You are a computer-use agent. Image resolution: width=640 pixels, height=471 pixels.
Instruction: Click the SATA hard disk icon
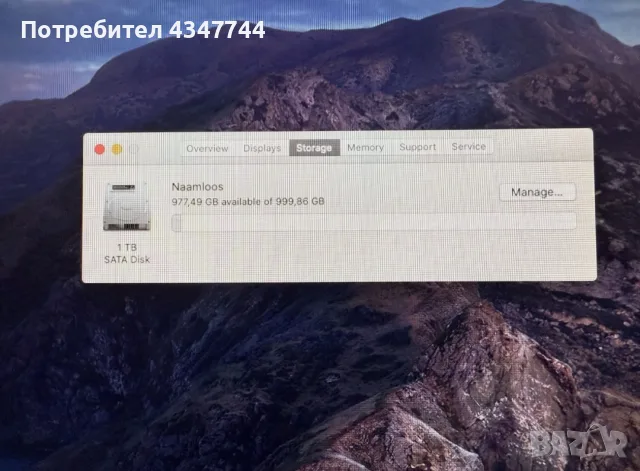coord(127,207)
